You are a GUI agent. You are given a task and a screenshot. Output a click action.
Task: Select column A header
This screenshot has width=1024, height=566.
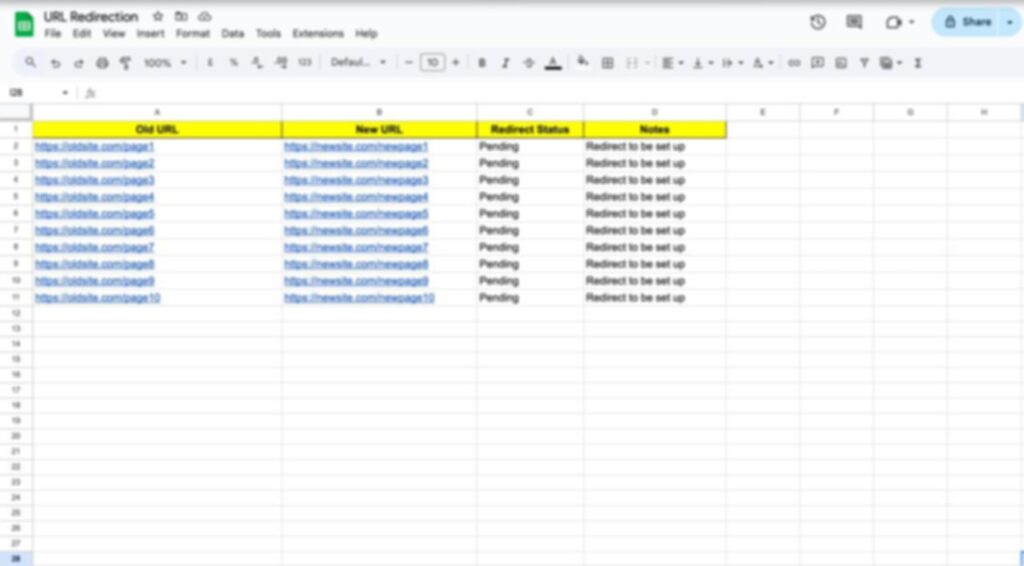click(157, 112)
